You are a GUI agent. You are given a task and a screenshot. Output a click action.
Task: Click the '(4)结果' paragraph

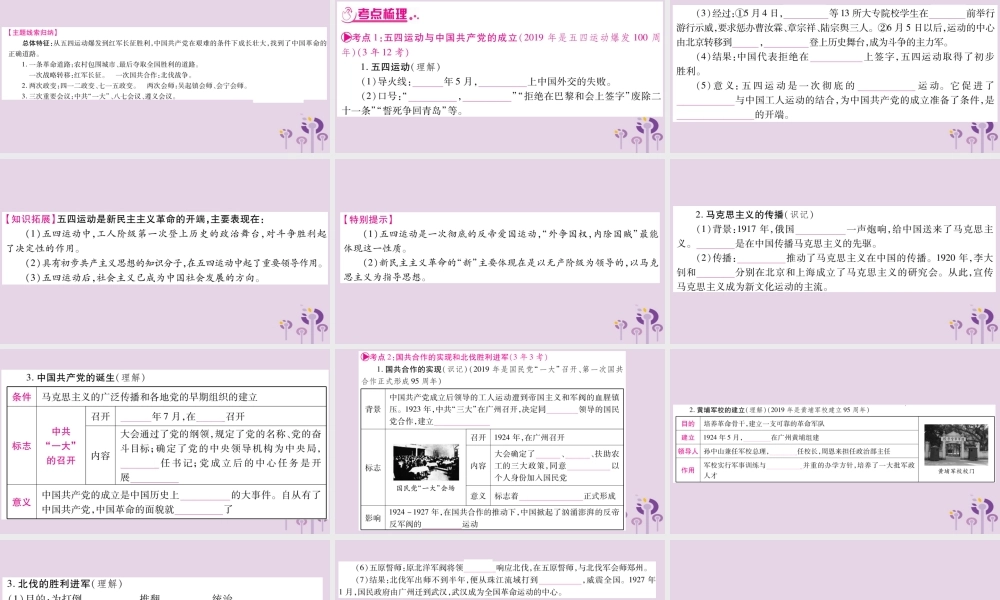(x=835, y=64)
